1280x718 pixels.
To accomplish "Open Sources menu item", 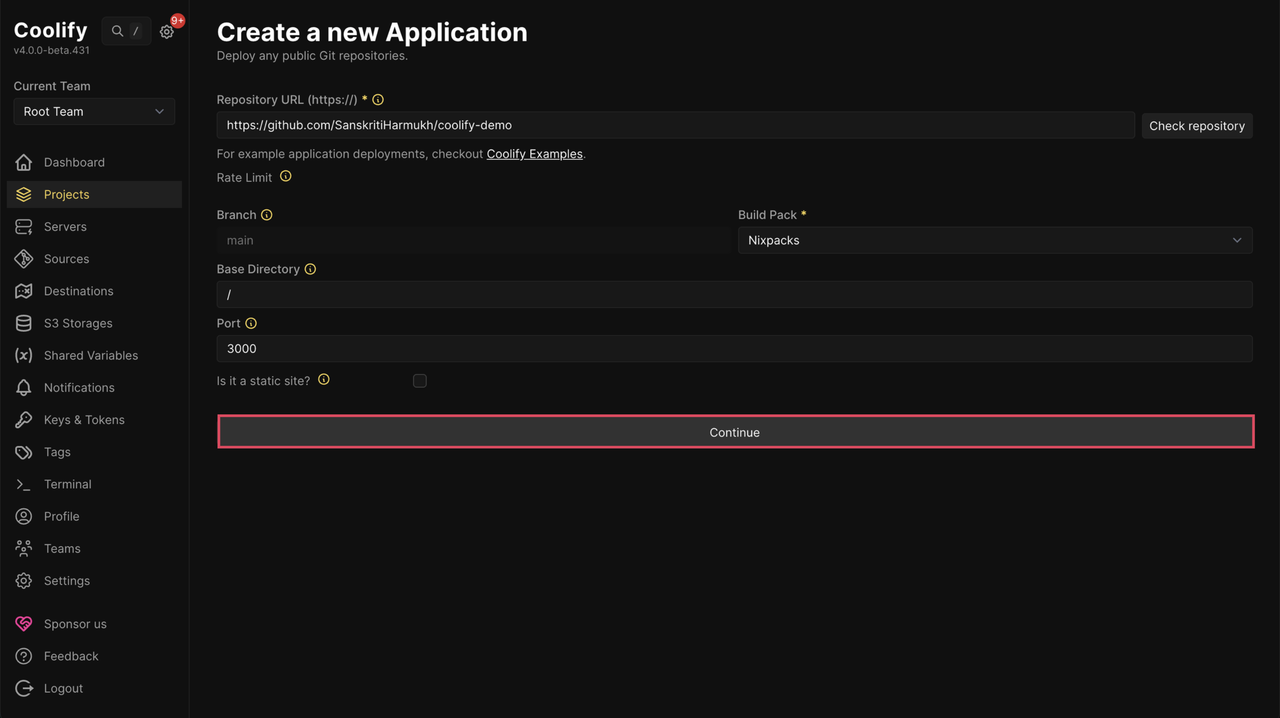I will pyautogui.click(x=94, y=259).
